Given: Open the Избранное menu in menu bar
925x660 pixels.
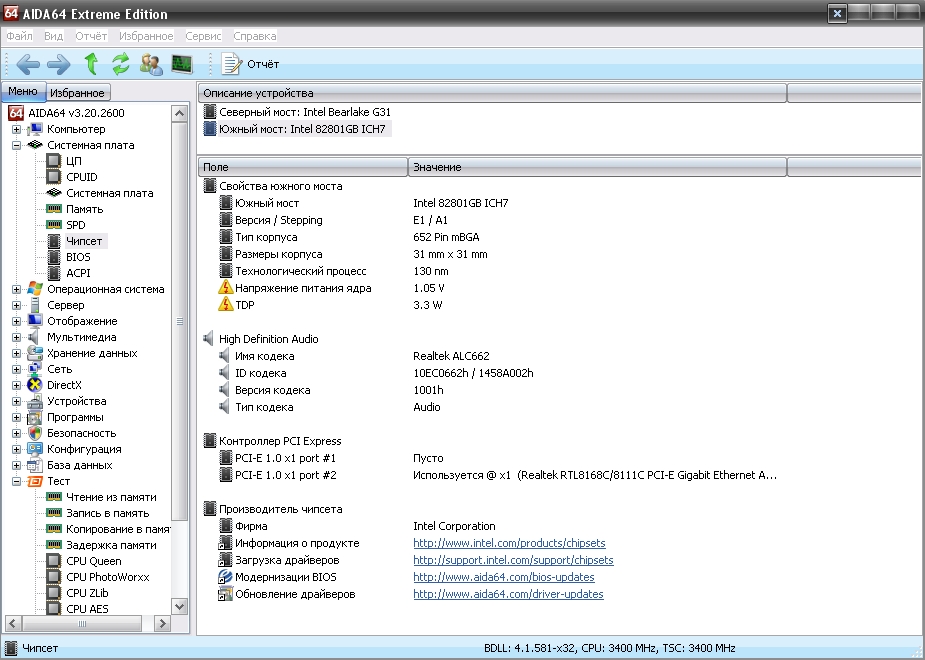Looking at the screenshot, I should click(x=146, y=36).
